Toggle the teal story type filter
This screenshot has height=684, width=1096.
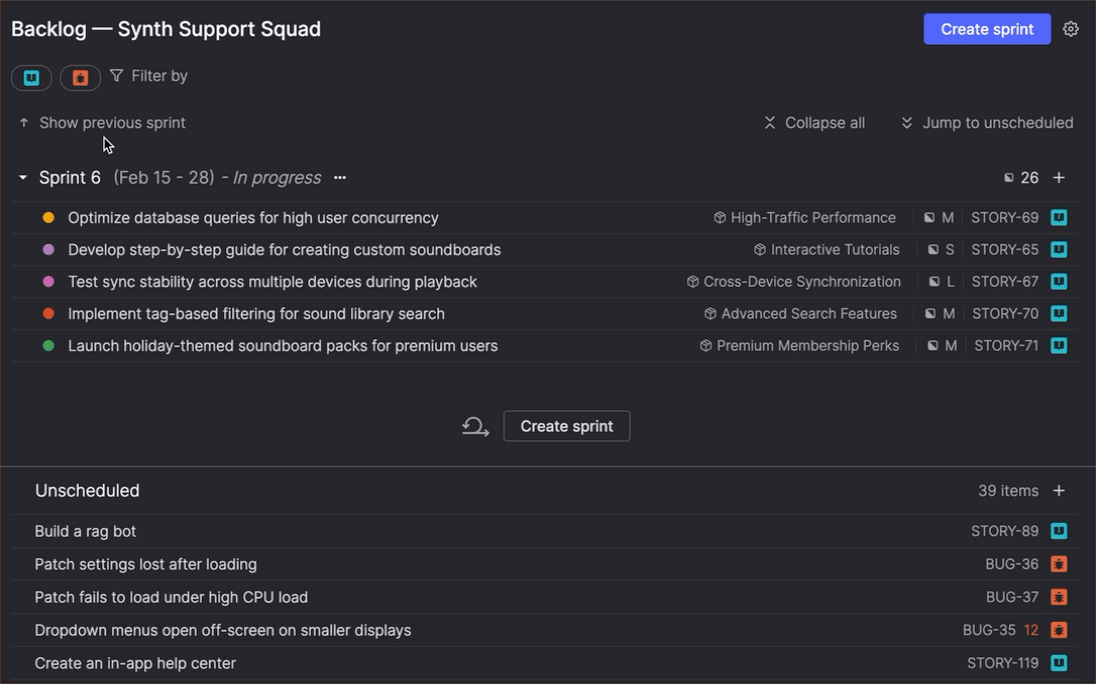click(x=32, y=77)
